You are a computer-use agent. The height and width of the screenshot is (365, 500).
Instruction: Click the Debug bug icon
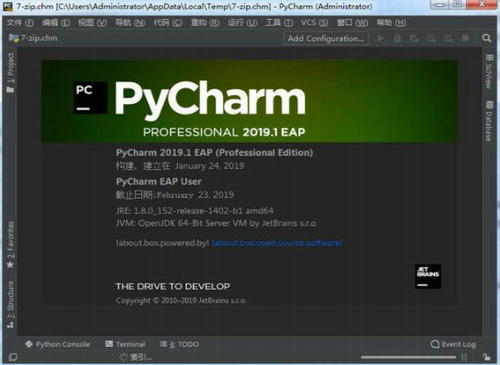tap(397, 38)
